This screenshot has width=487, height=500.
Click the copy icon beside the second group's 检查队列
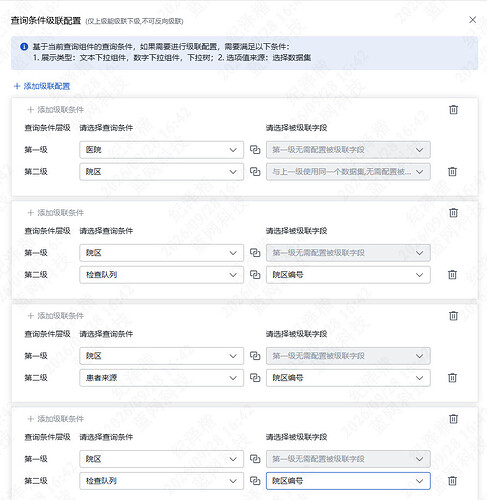[255, 275]
